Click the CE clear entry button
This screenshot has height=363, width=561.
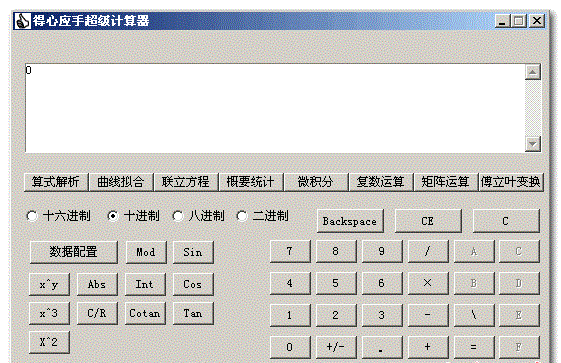[428, 221]
